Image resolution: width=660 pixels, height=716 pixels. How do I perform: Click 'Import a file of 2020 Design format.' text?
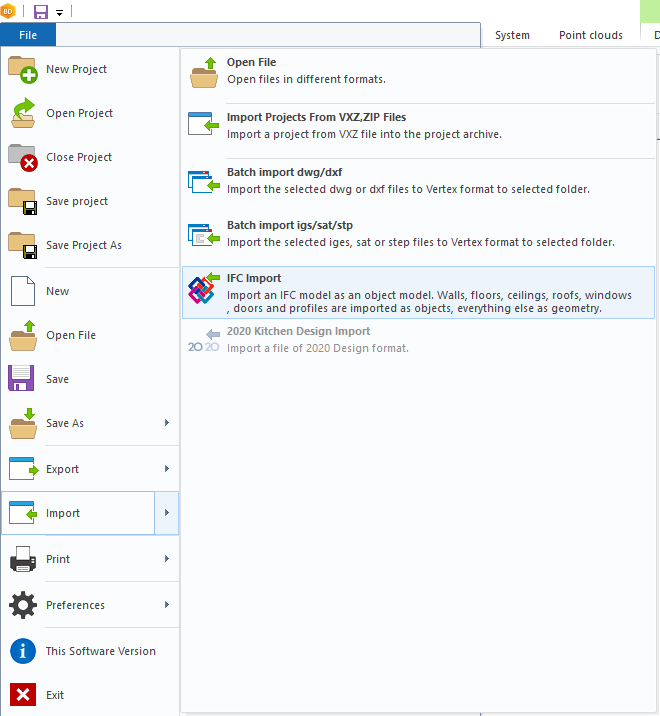click(x=318, y=348)
